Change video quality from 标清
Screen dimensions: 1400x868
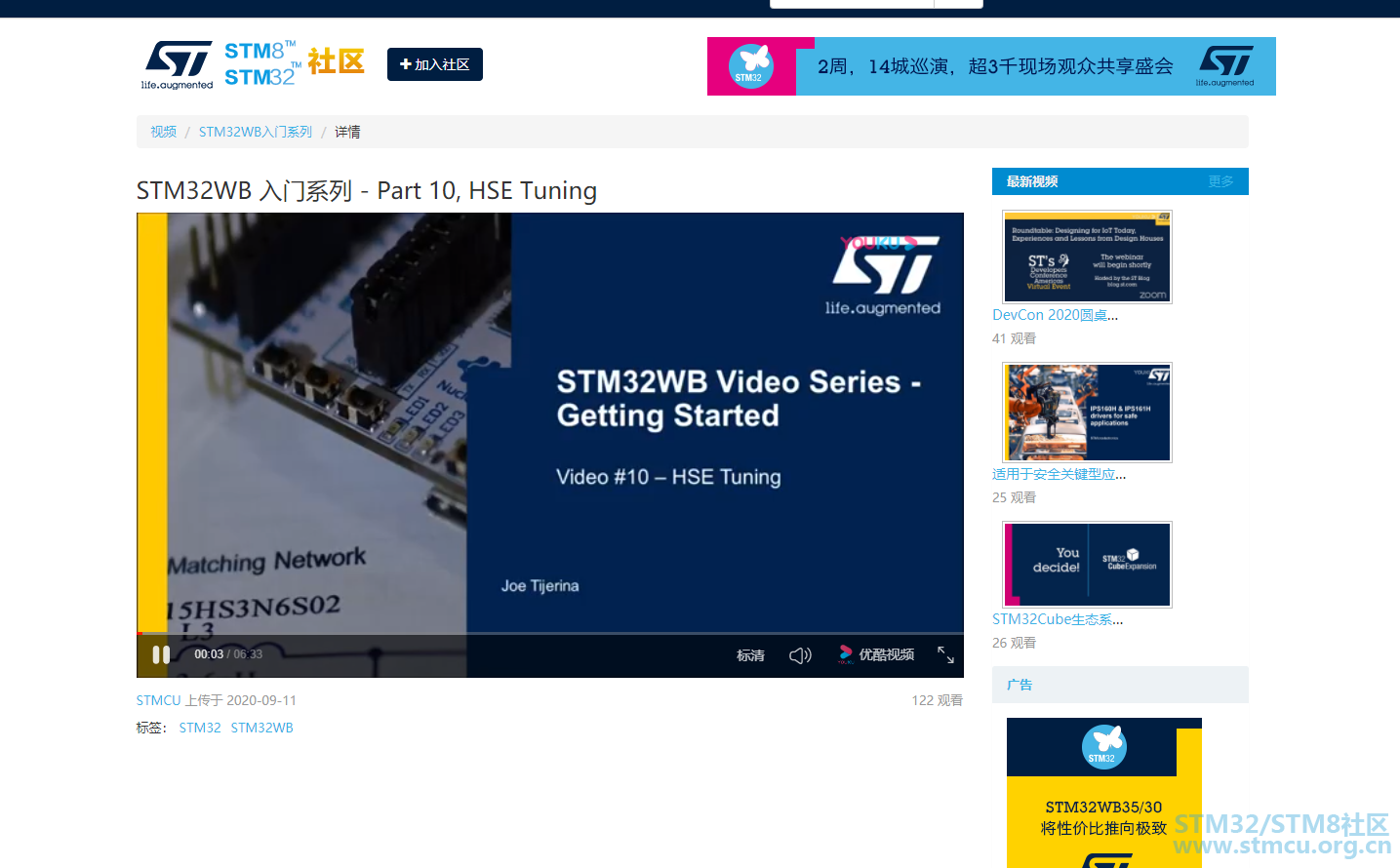coord(750,655)
